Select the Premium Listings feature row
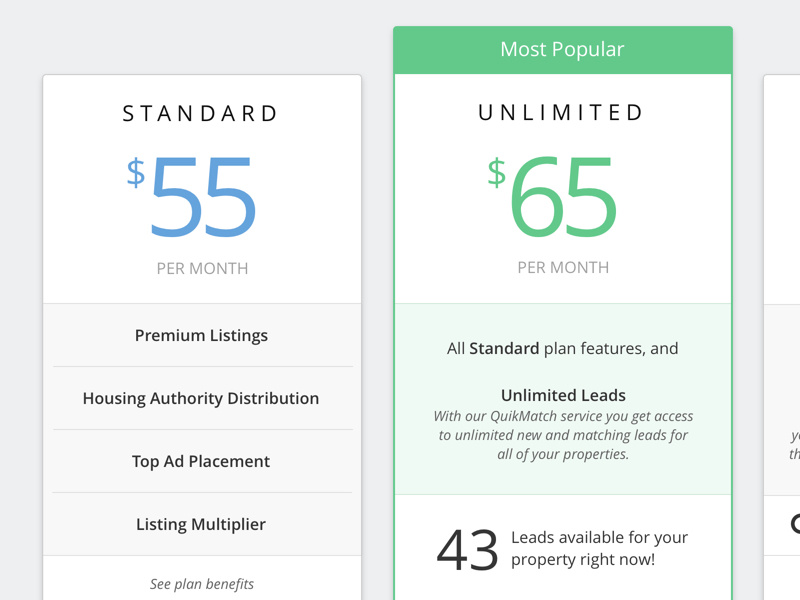 tap(202, 336)
